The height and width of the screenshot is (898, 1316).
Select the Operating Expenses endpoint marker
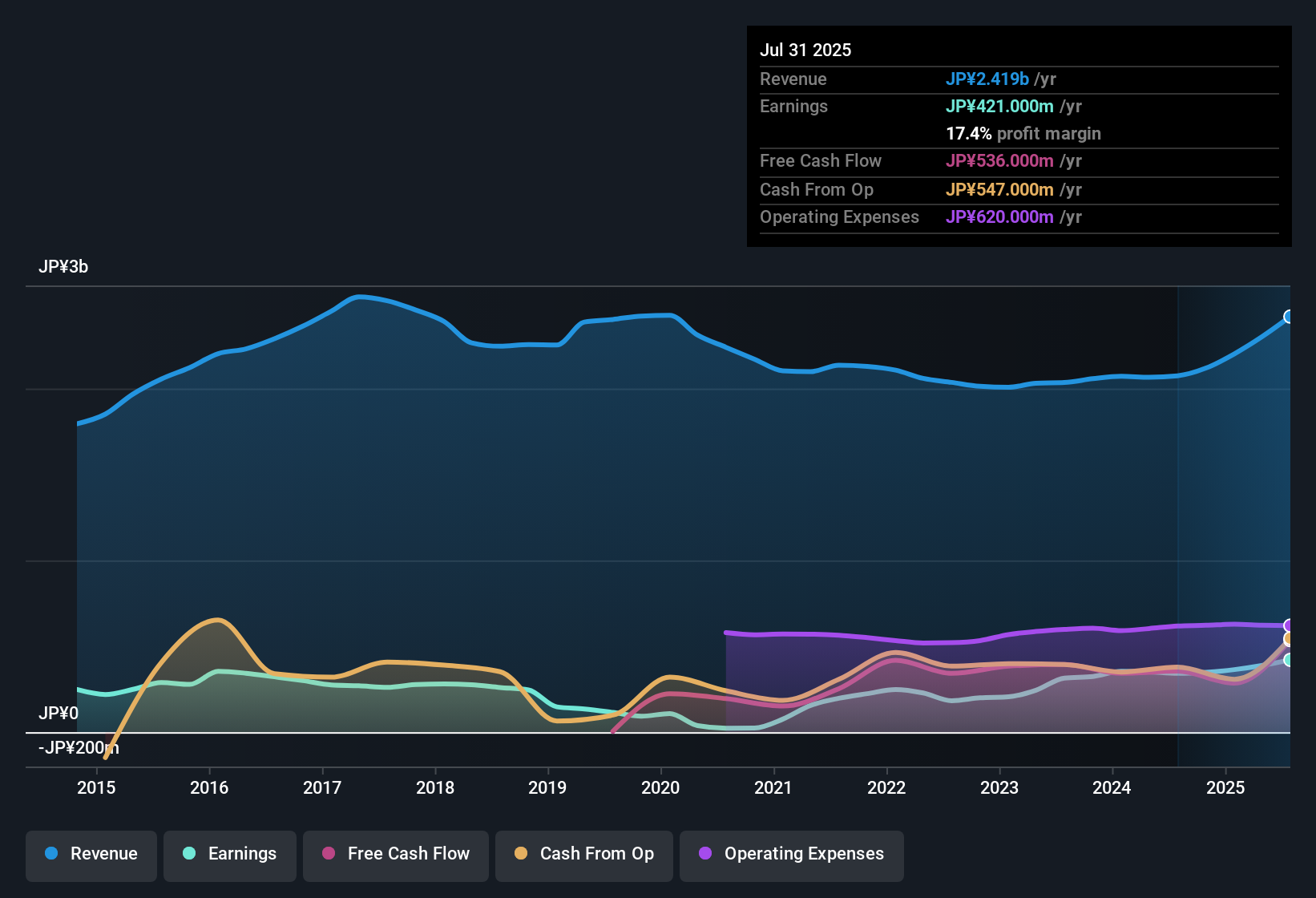click(x=1289, y=625)
